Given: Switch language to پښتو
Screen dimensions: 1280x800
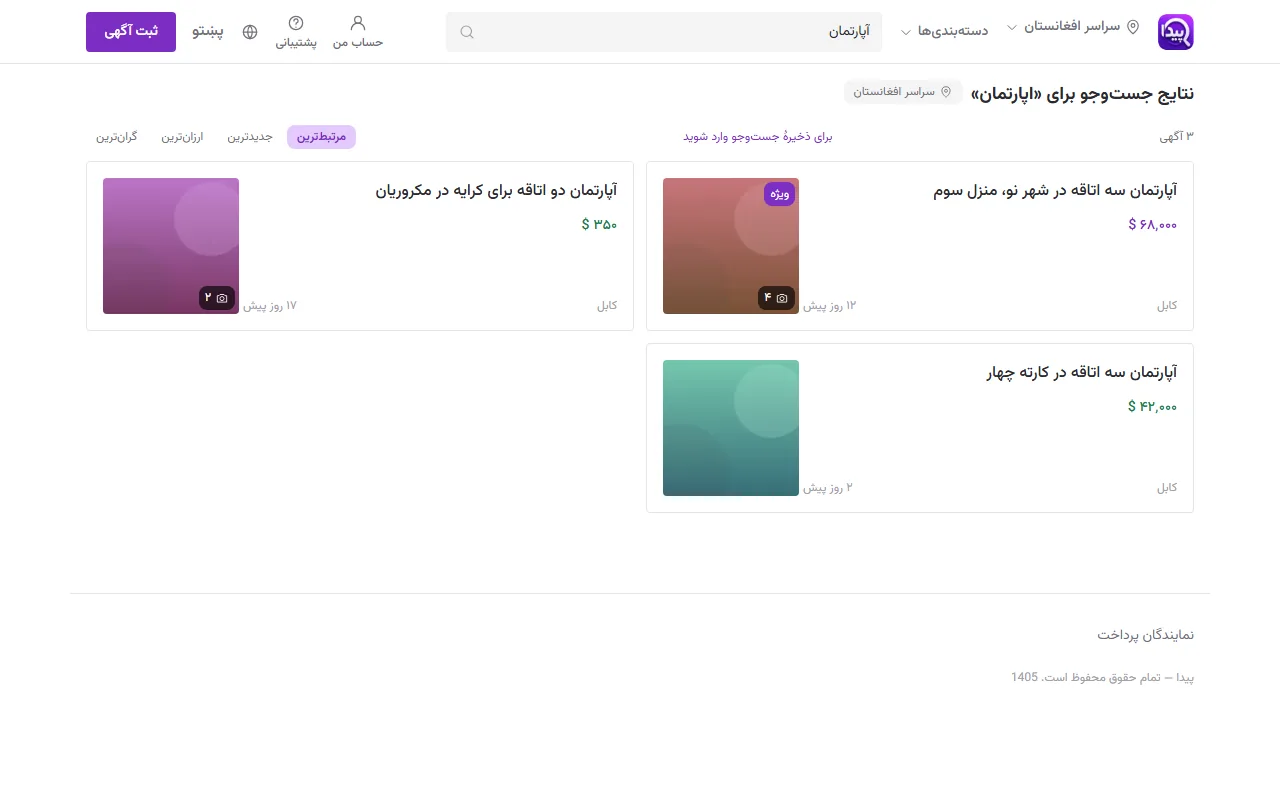Looking at the screenshot, I should [208, 32].
